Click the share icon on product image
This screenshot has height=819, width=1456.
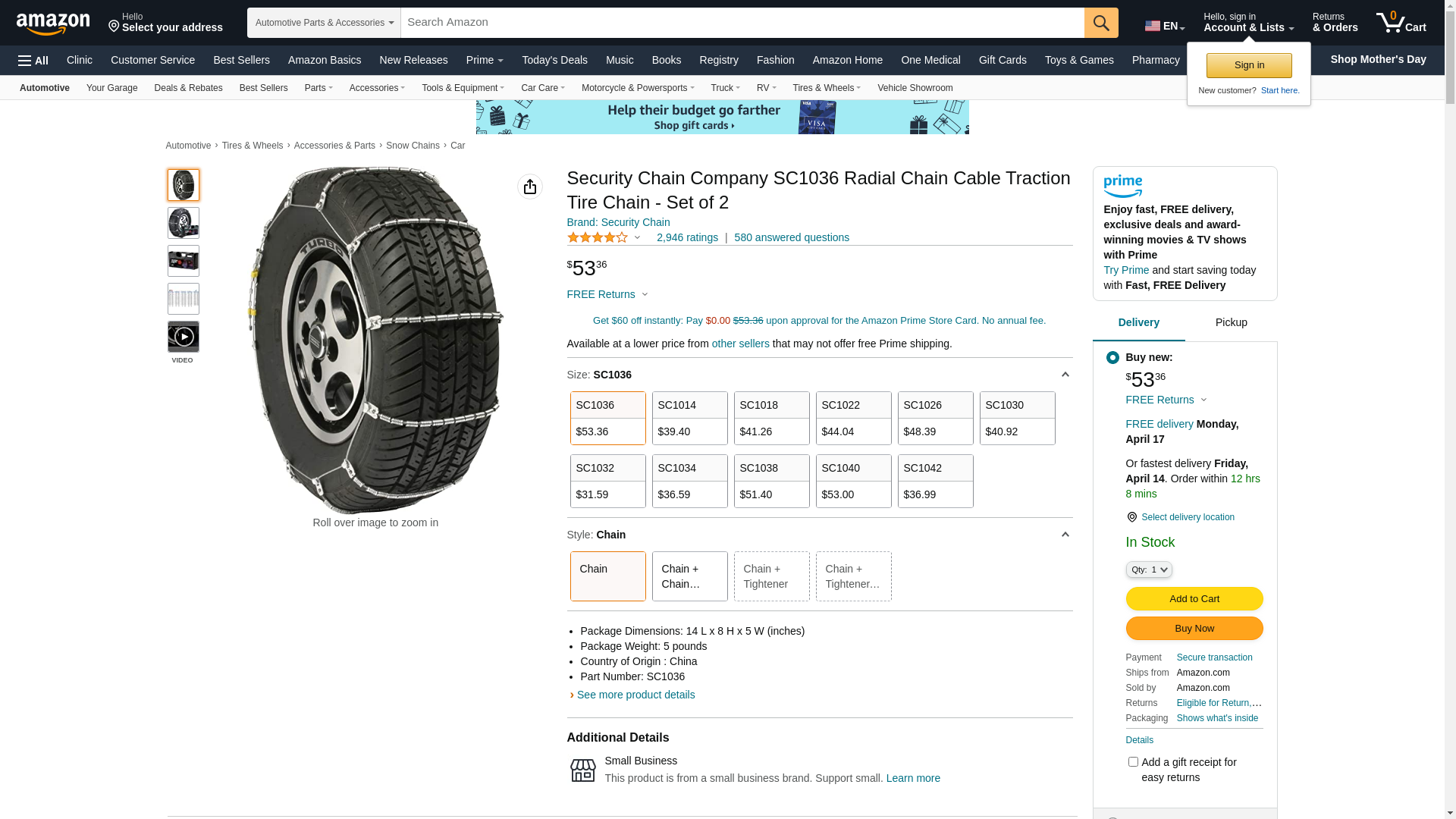pyautogui.click(x=530, y=187)
